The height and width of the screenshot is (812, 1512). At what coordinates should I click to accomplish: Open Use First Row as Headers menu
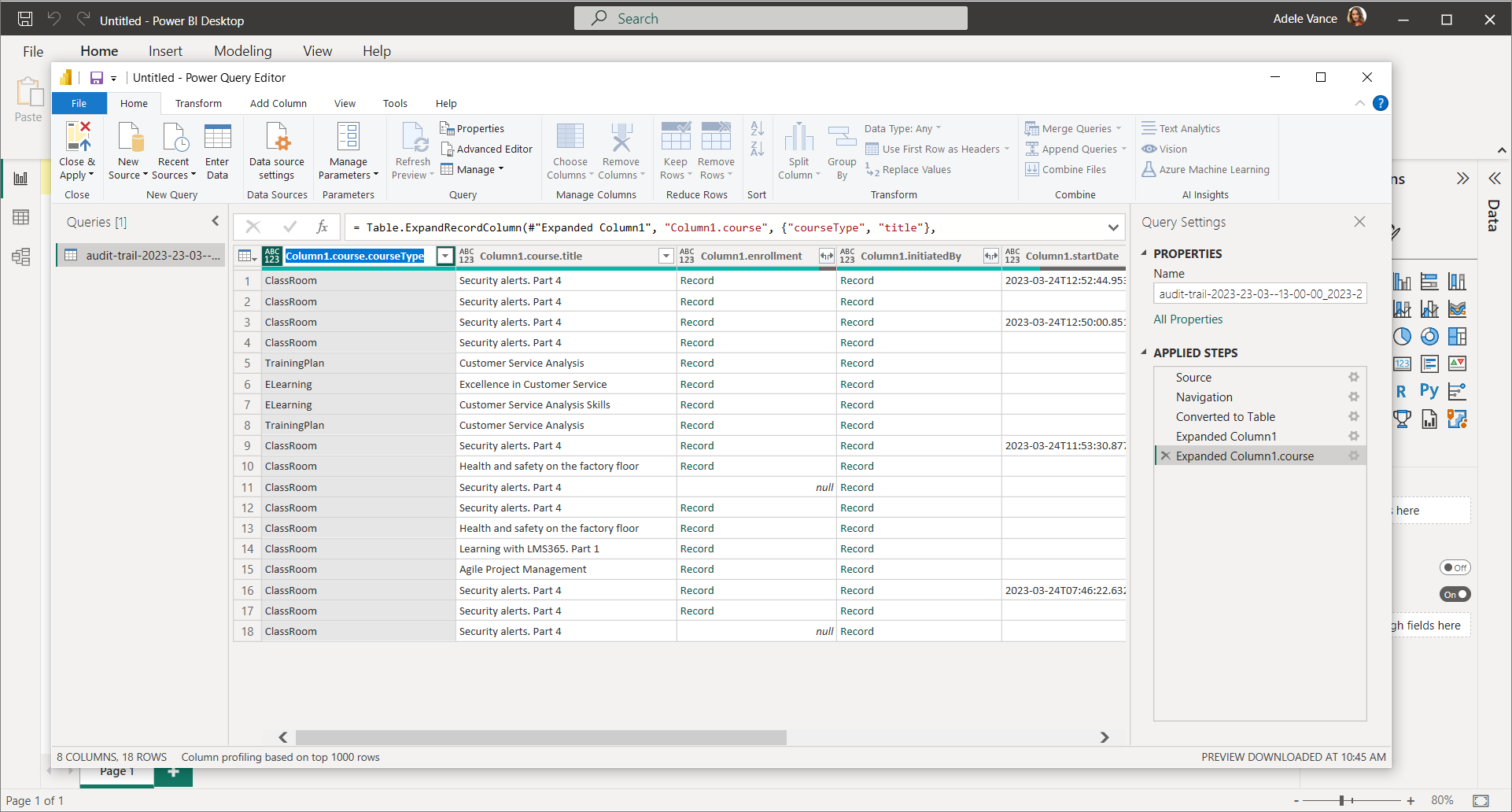pyautogui.click(x=937, y=149)
